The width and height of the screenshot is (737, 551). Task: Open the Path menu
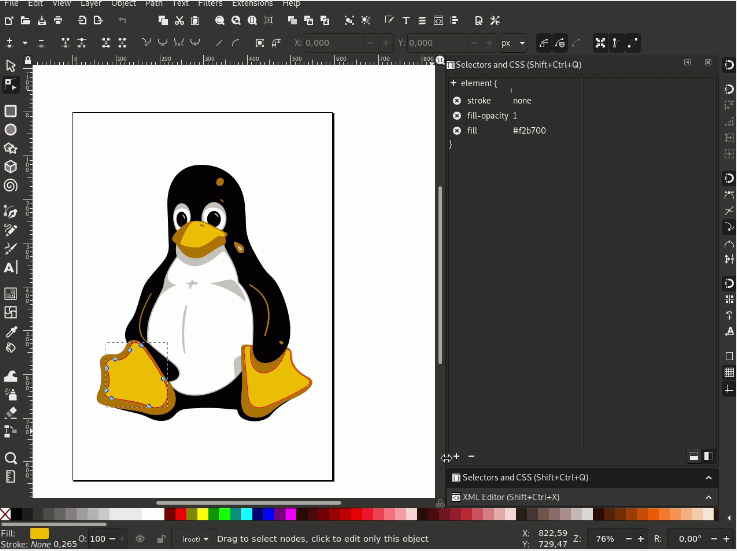pyautogui.click(x=154, y=3)
